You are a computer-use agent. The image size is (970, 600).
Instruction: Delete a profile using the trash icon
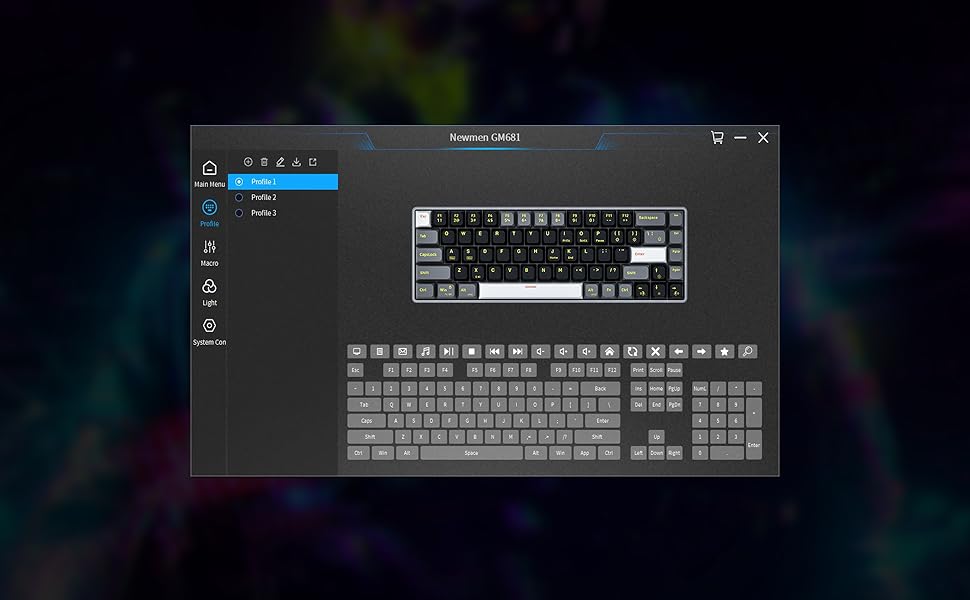coord(264,161)
